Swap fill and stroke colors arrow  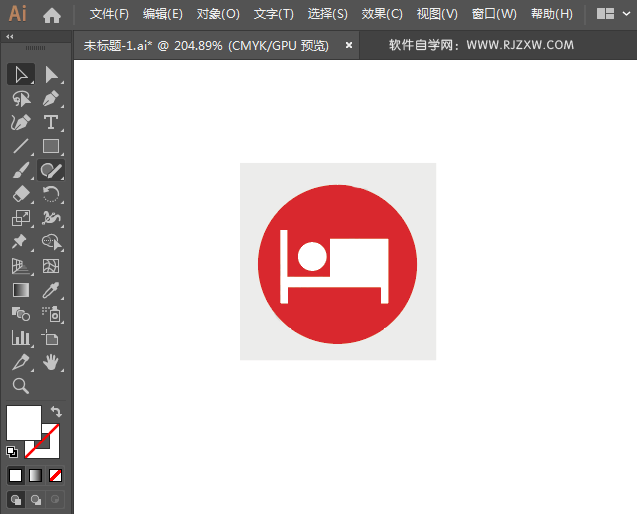tap(56, 412)
